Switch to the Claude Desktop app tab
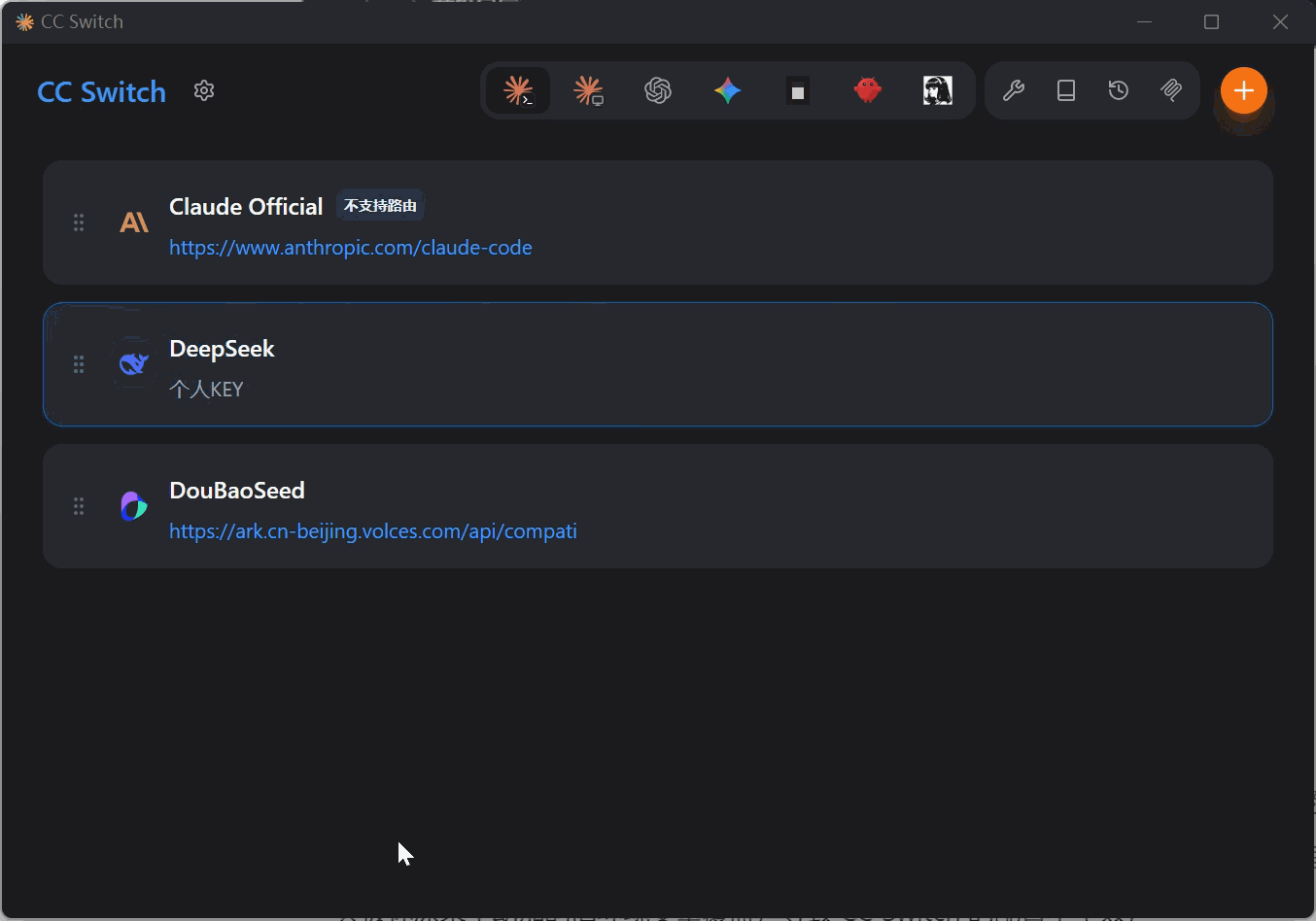1316x921 pixels. [588, 91]
